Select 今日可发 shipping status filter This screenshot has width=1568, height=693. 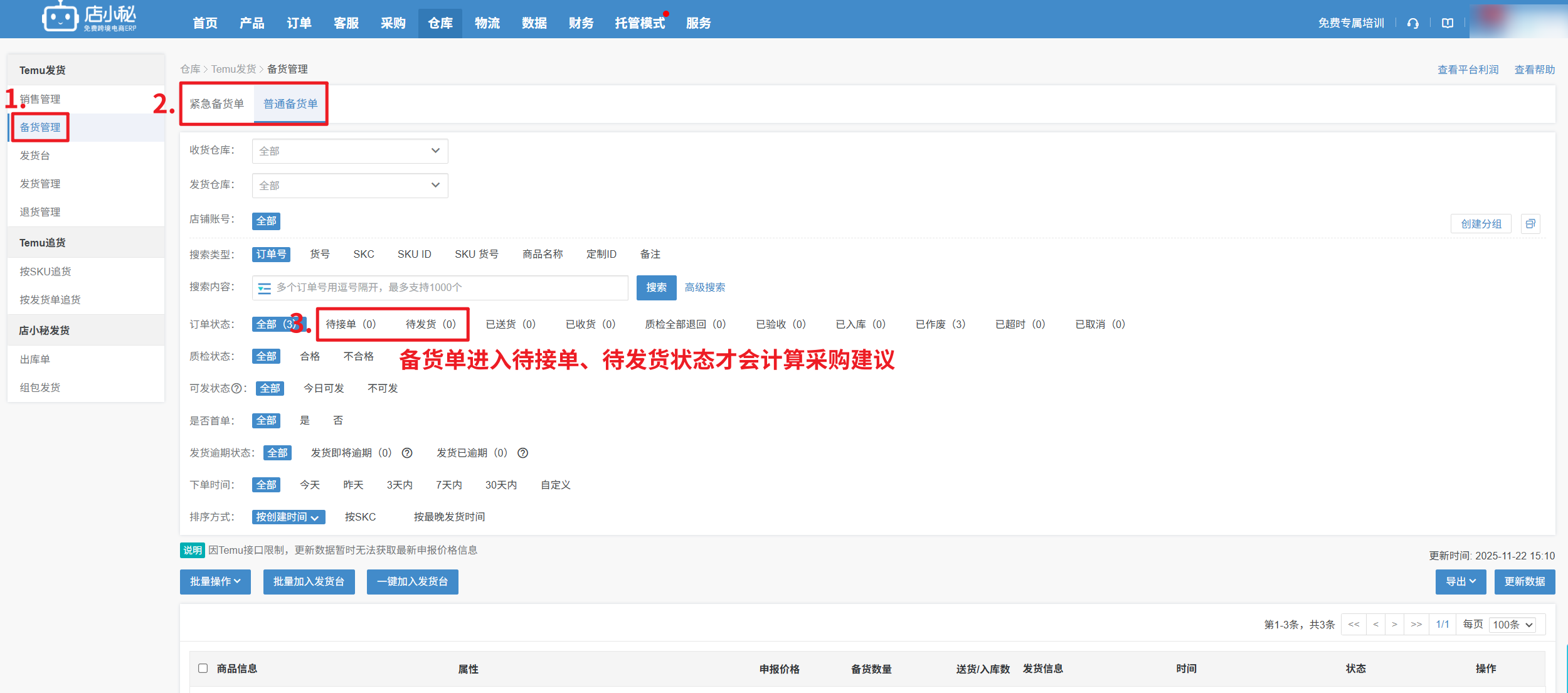click(324, 388)
